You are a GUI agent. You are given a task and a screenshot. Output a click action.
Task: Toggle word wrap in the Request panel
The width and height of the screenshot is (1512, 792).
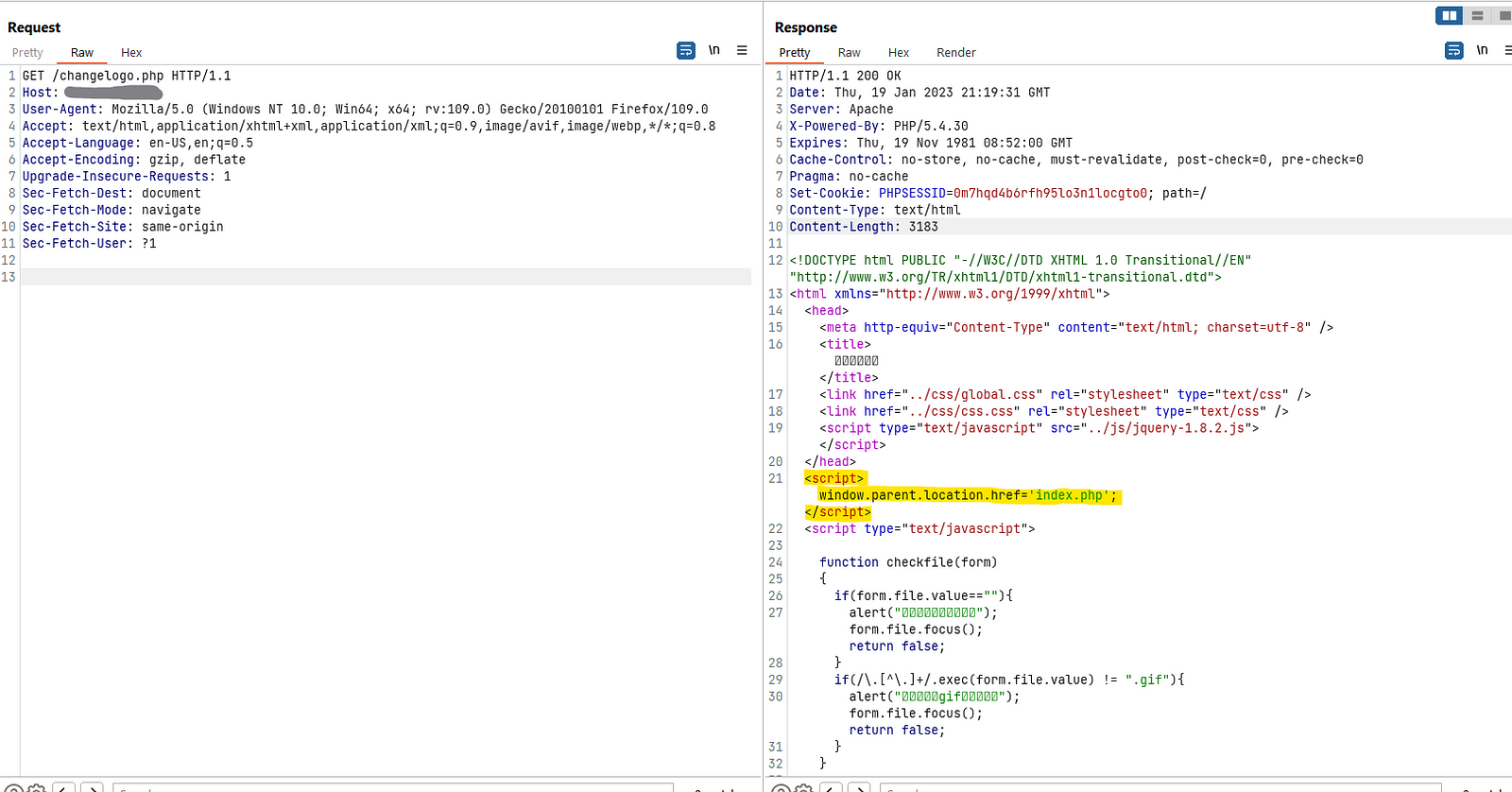click(686, 50)
